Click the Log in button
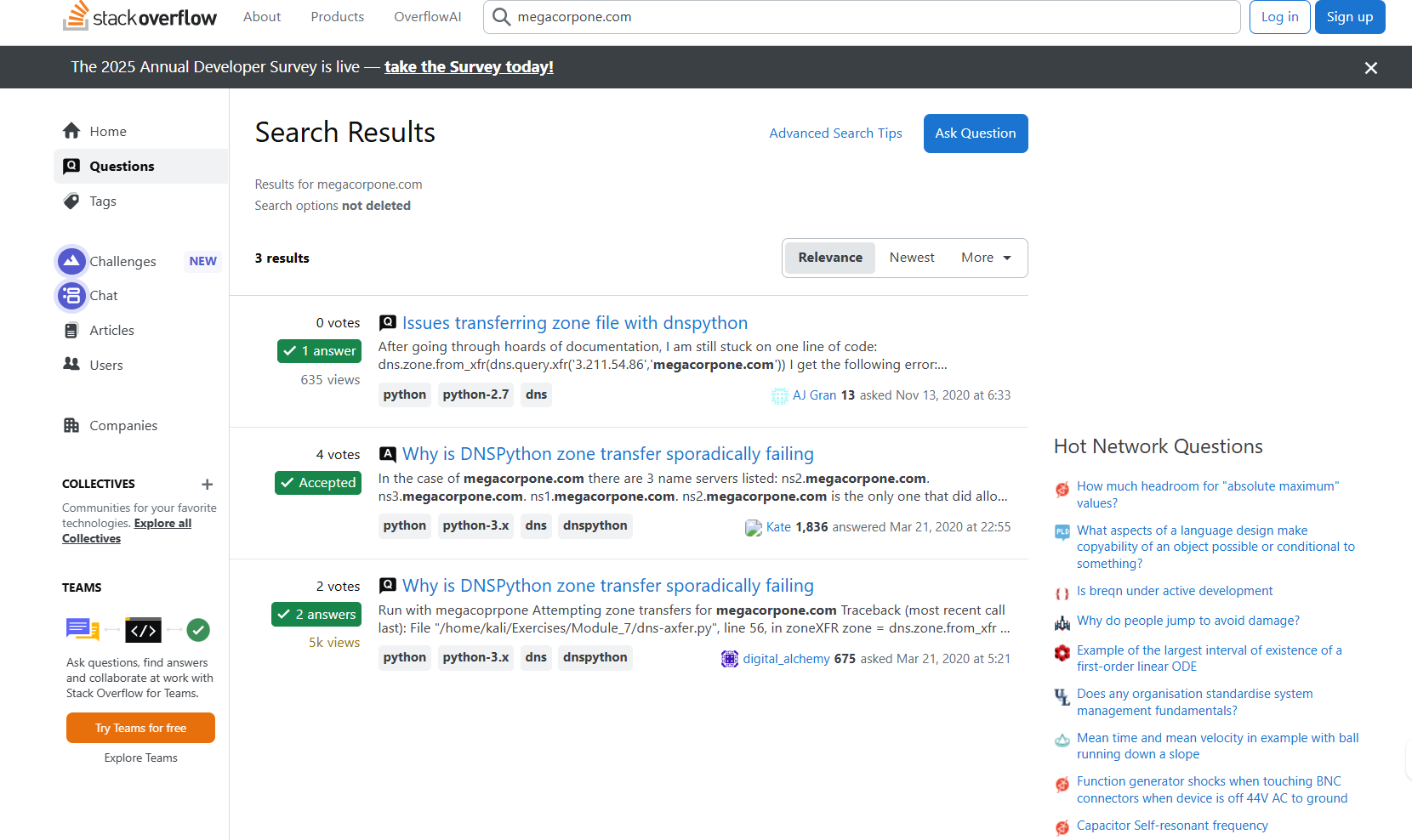The image size is (1412, 840). click(1279, 17)
